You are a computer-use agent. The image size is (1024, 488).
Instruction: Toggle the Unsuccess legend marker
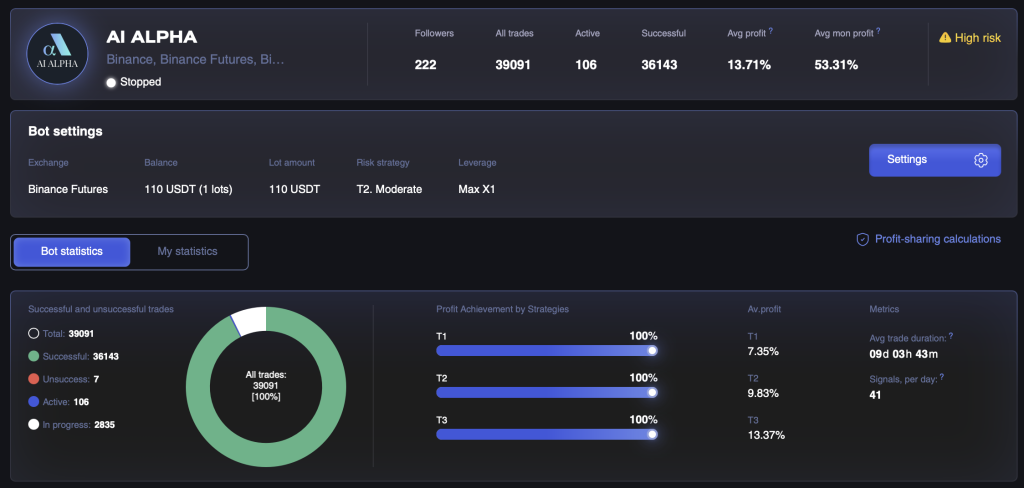(x=33, y=379)
